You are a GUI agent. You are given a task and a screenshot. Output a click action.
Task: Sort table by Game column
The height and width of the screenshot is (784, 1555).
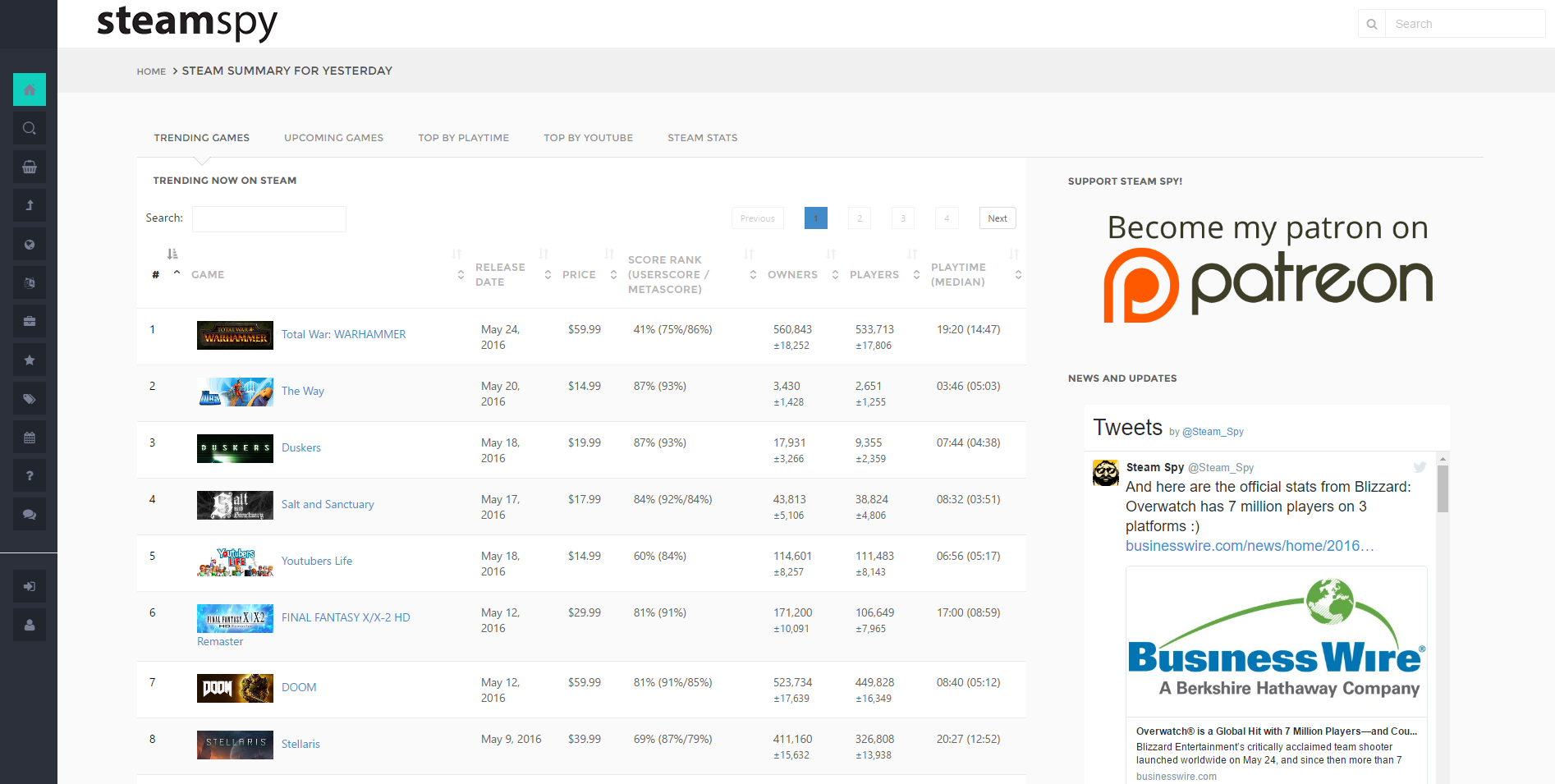(328, 274)
